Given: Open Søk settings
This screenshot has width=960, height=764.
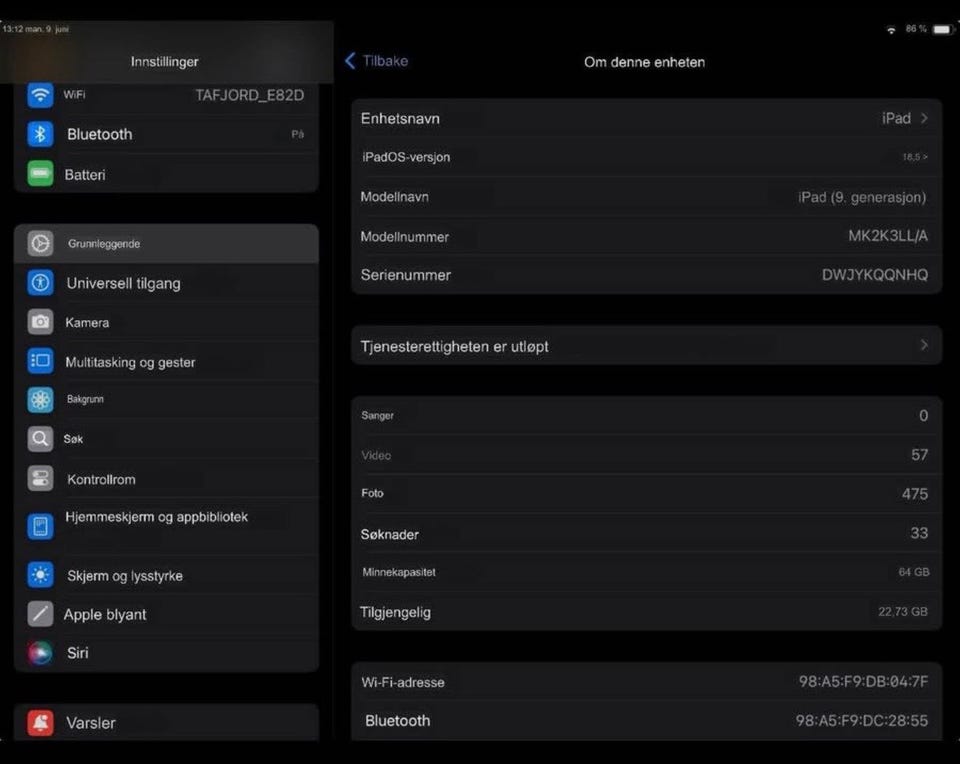Looking at the screenshot, I should coord(167,439).
